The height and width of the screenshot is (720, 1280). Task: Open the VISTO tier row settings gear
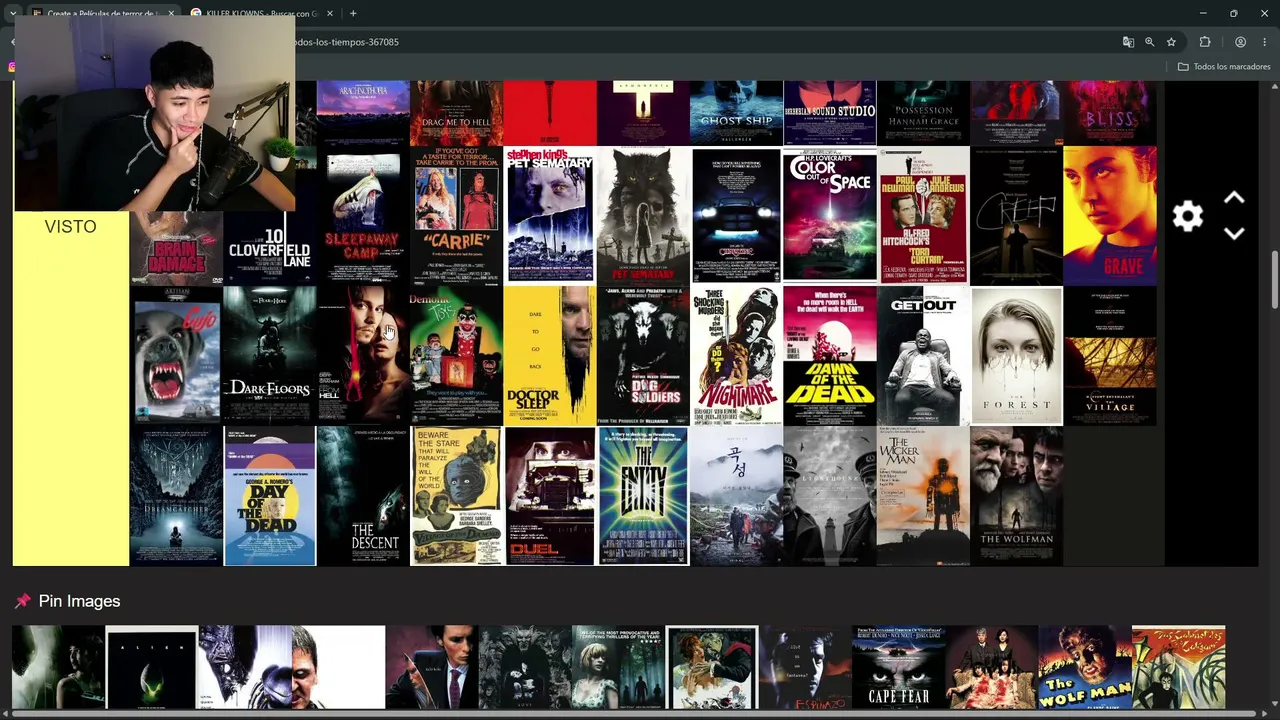(x=1188, y=216)
